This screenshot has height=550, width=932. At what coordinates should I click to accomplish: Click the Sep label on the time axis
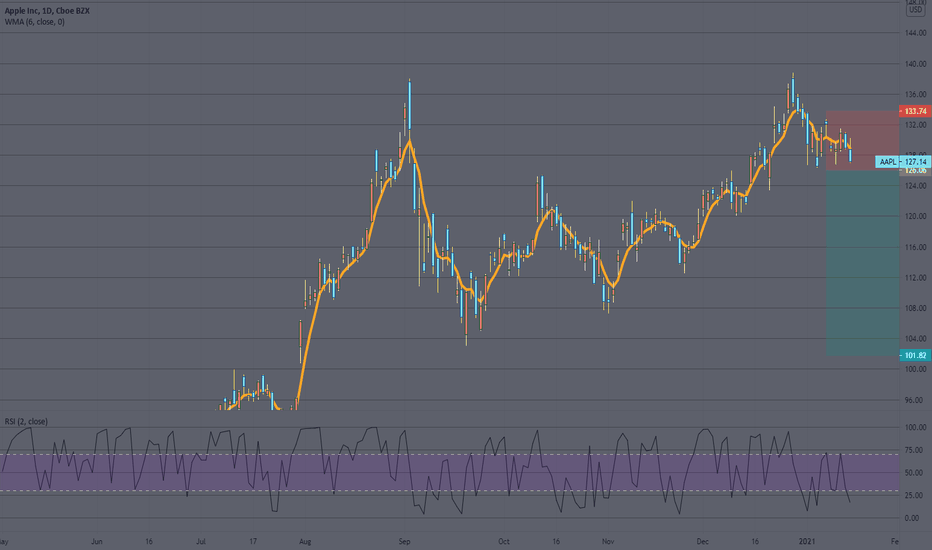404,542
